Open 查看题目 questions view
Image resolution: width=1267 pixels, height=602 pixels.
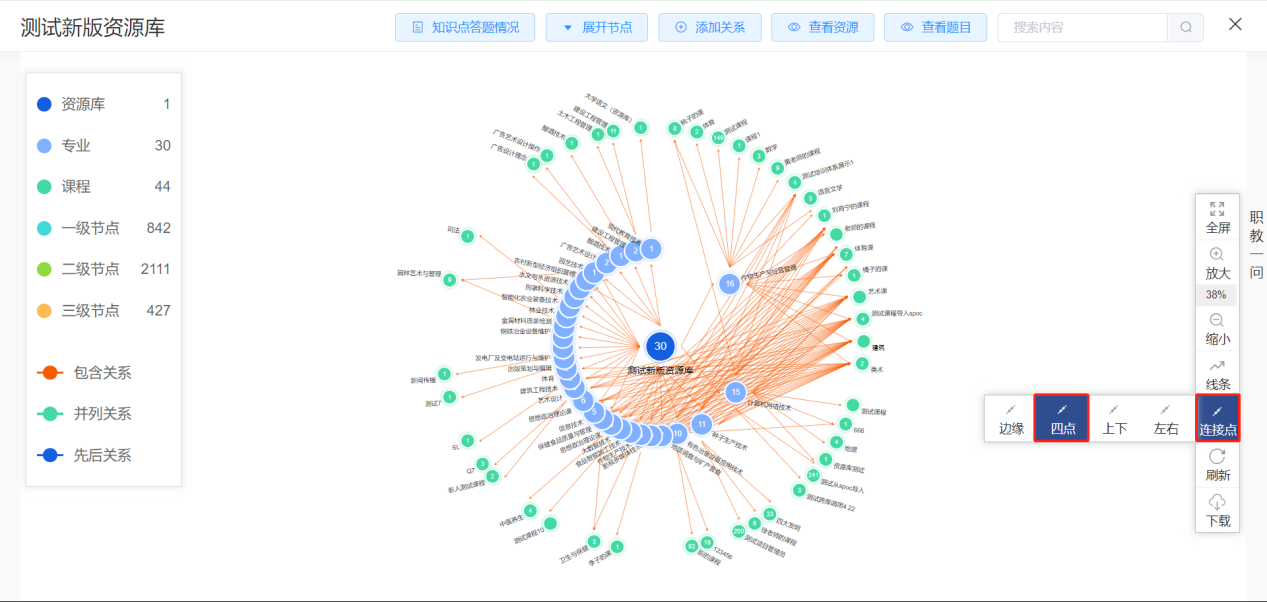pyautogui.click(x=935, y=27)
